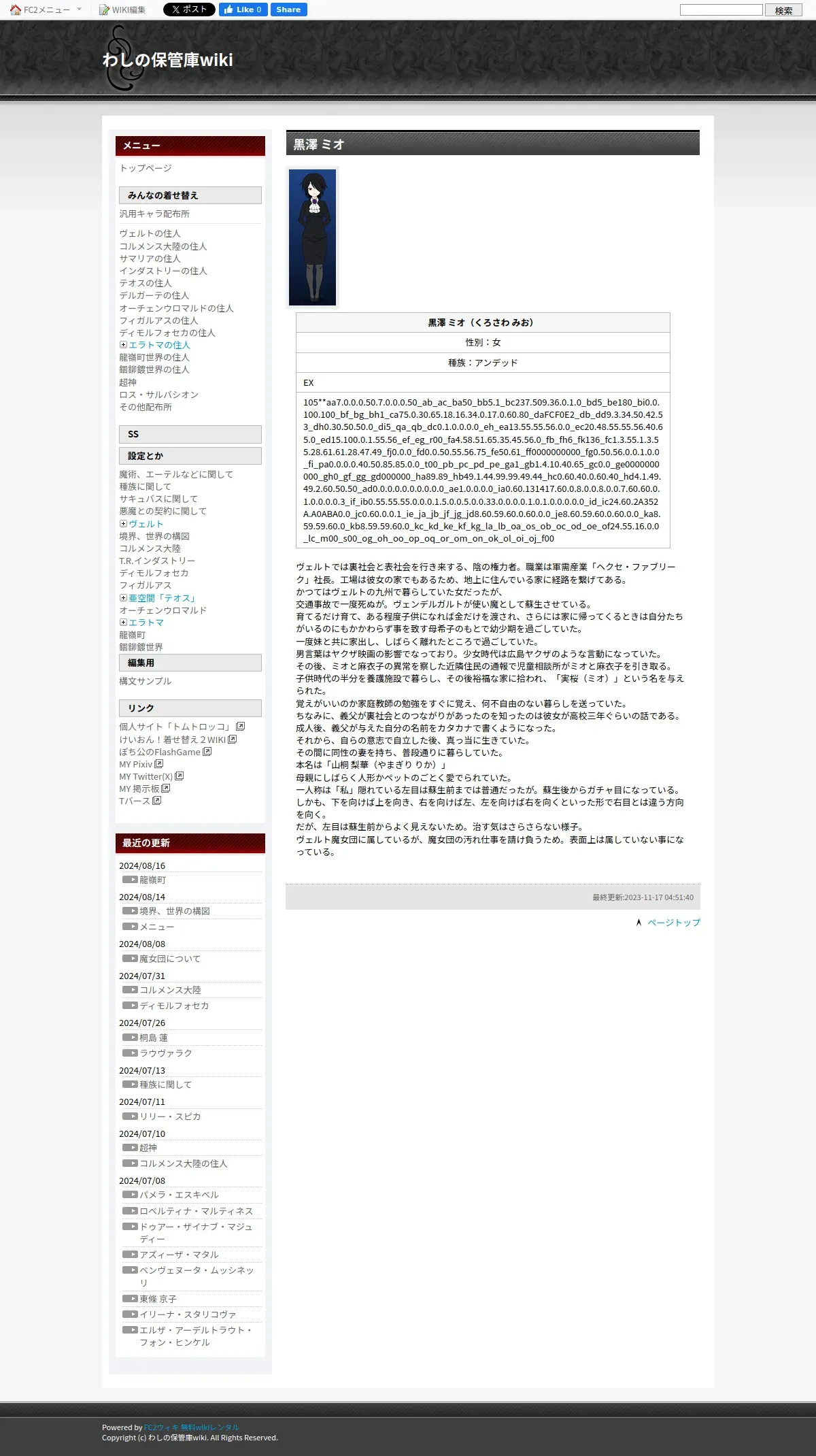The image size is (816, 1456).
Task: Click the WIKI編集 pencil icon
Action: (x=104, y=10)
